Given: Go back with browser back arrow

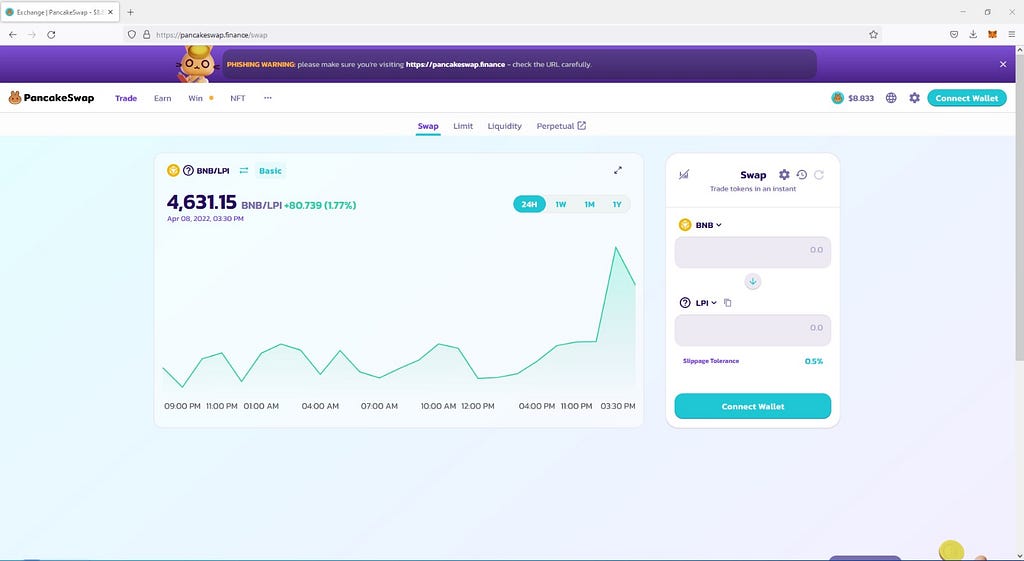Looking at the screenshot, I should 12,35.
